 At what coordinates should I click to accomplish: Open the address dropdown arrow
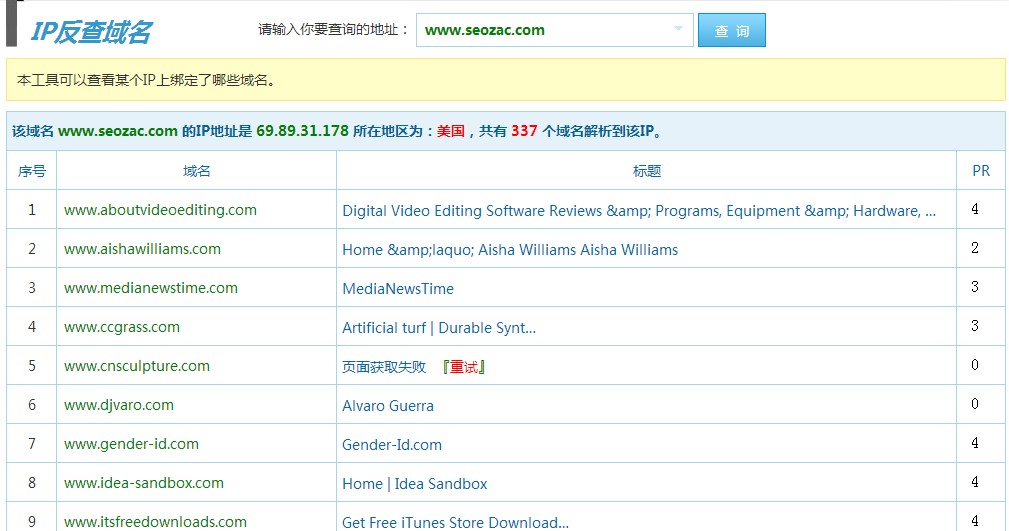pos(680,29)
